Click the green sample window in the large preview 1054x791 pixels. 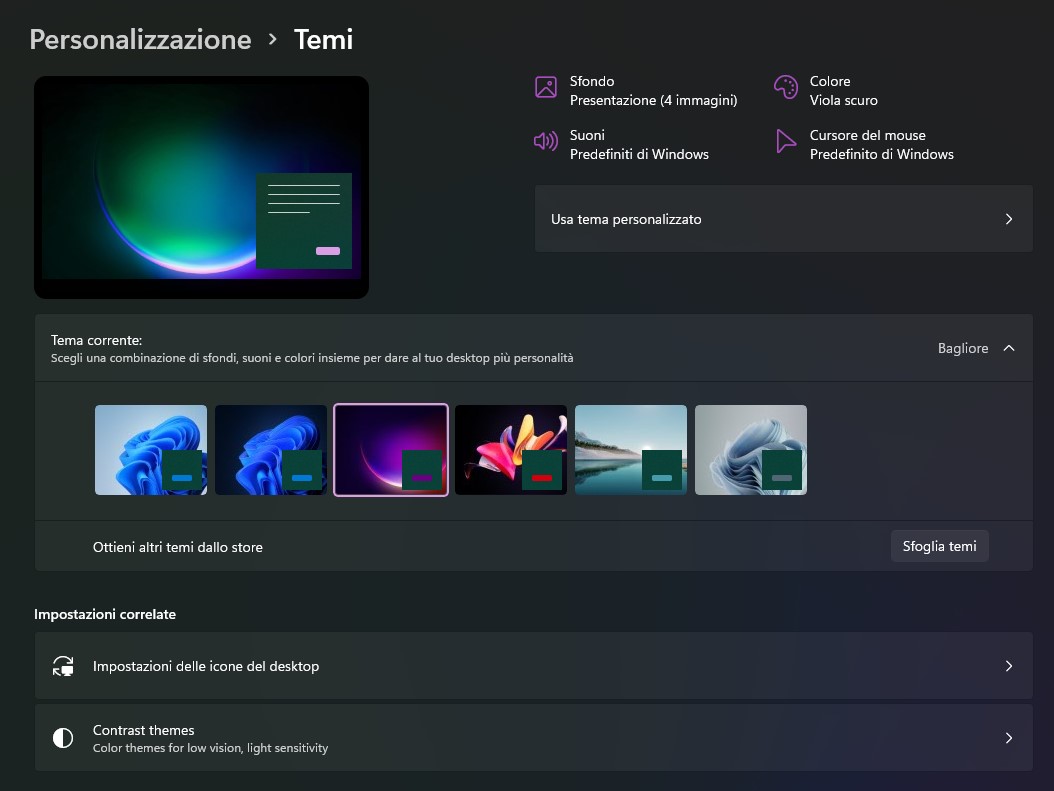[304, 221]
